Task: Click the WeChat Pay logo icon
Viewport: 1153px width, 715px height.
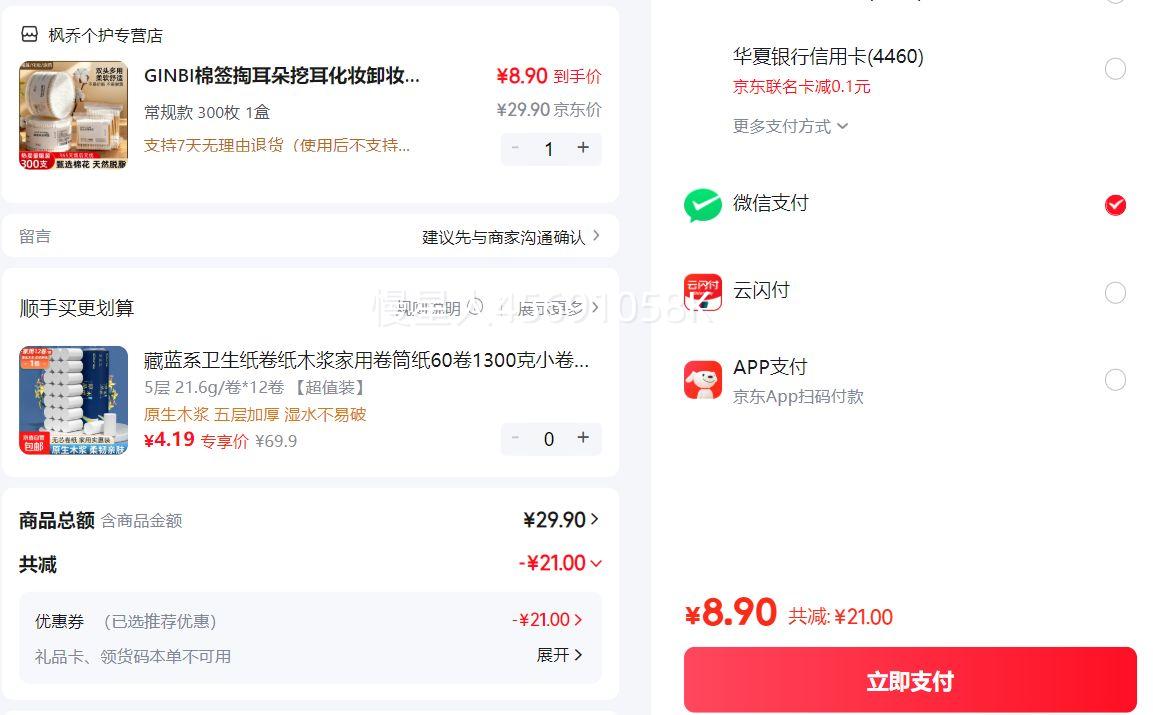Action: click(702, 205)
